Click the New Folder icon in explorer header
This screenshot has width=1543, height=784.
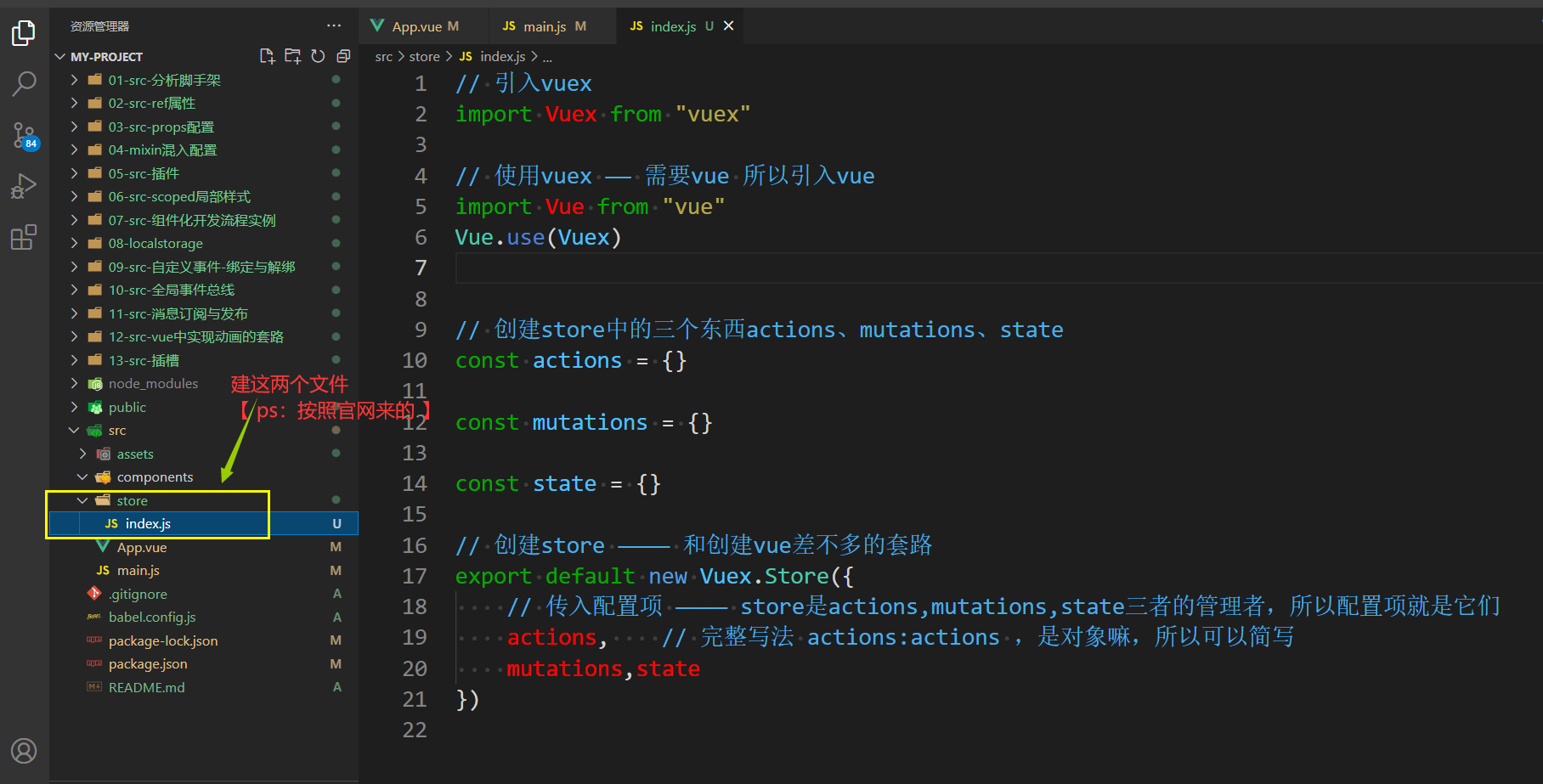coord(292,56)
